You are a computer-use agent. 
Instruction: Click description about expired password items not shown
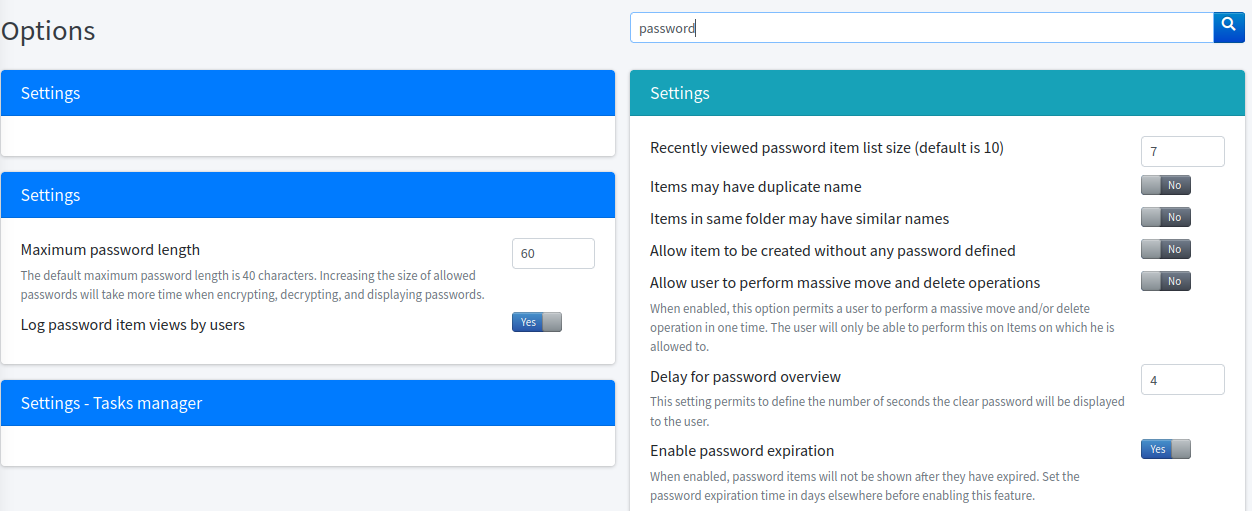click(865, 486)
